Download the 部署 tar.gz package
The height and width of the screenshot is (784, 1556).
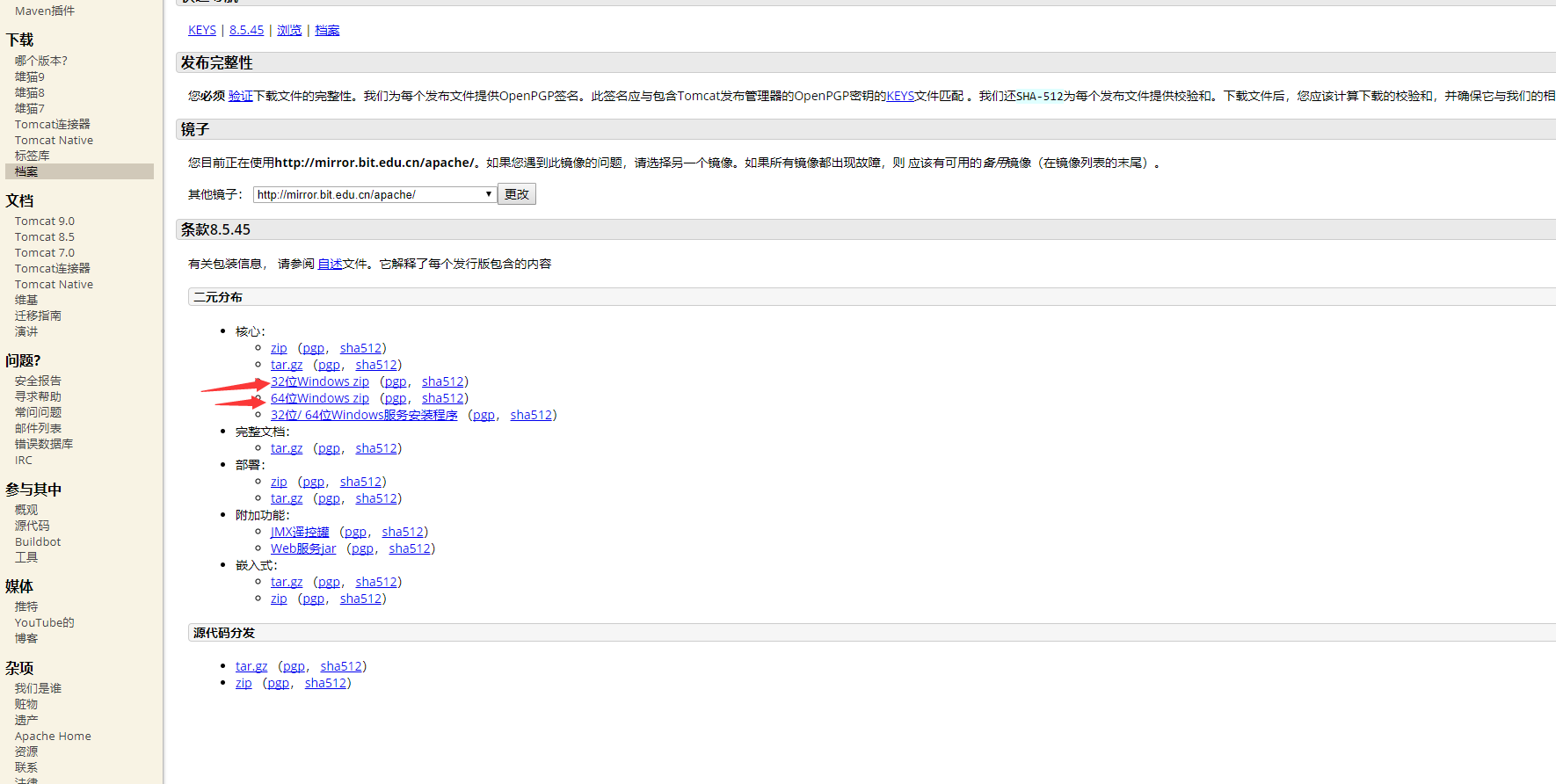click(x=287, y=498)
